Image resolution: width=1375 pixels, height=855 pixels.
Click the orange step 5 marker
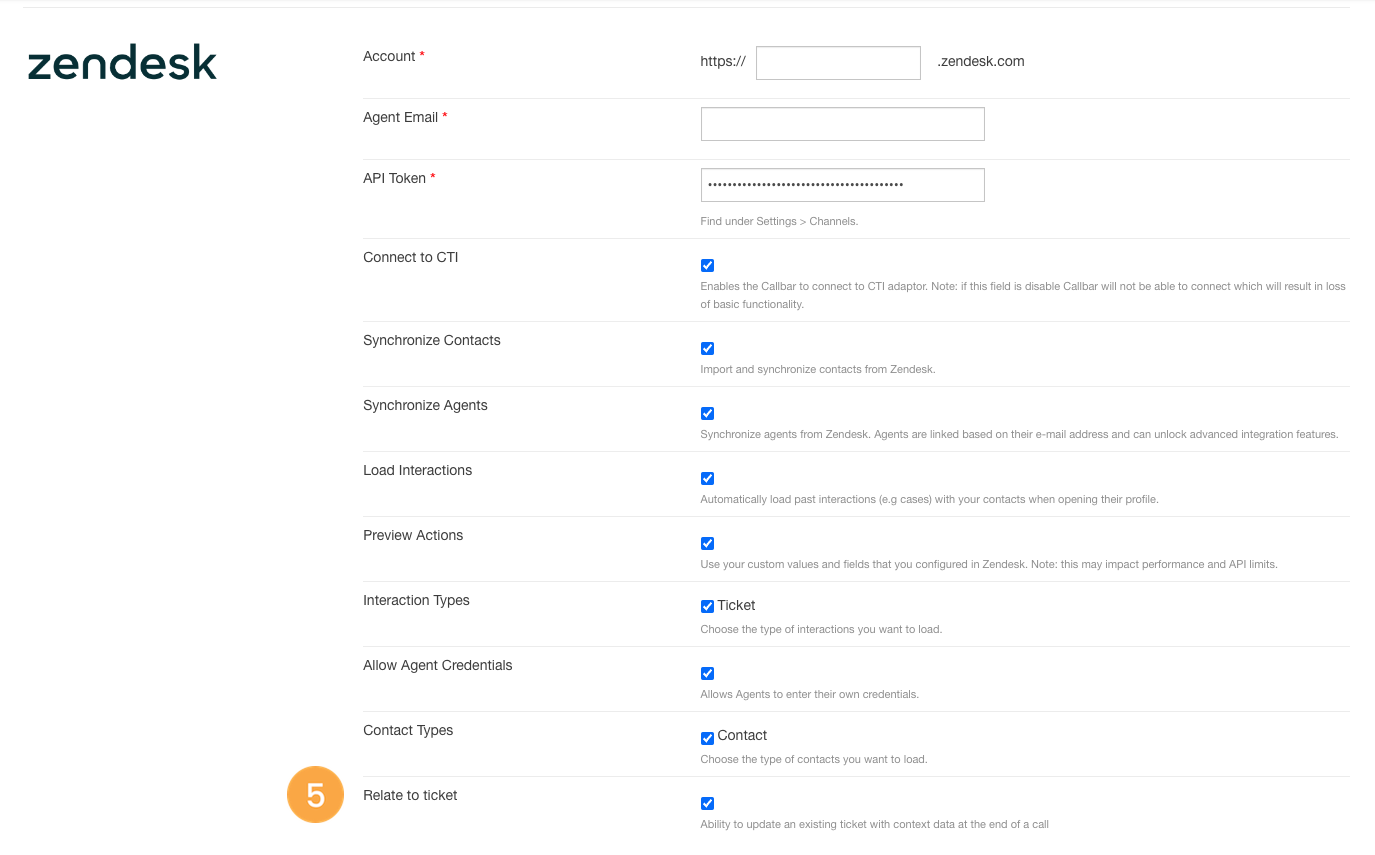click(315, 794)
